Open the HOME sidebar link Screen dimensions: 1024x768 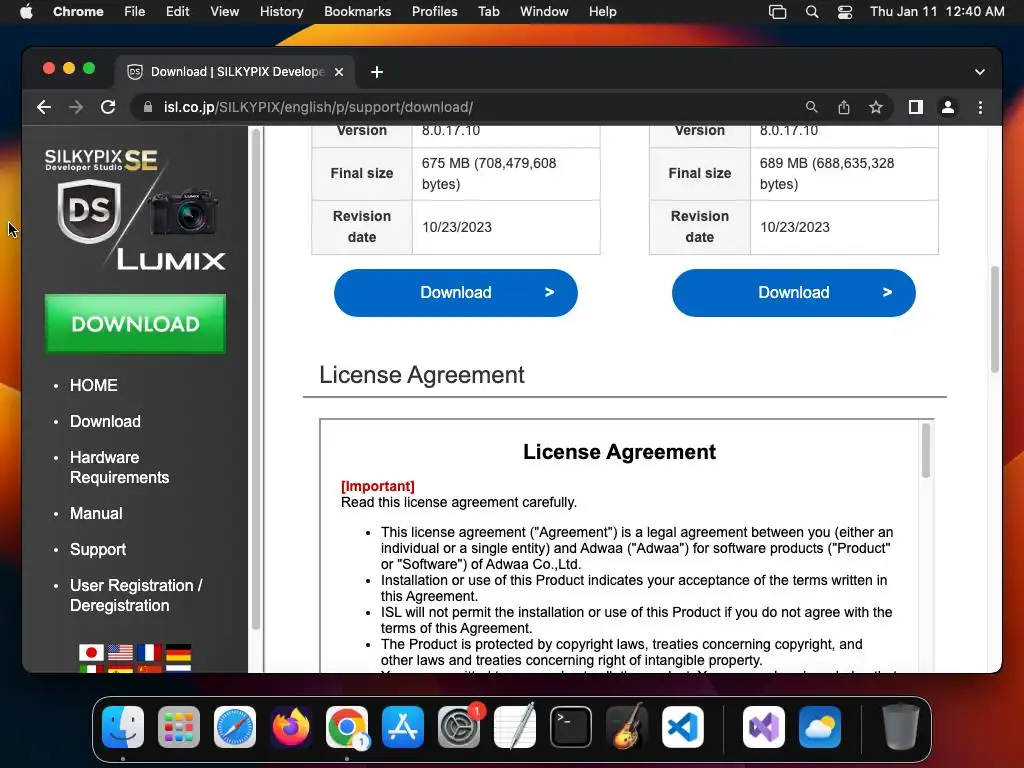93,385
